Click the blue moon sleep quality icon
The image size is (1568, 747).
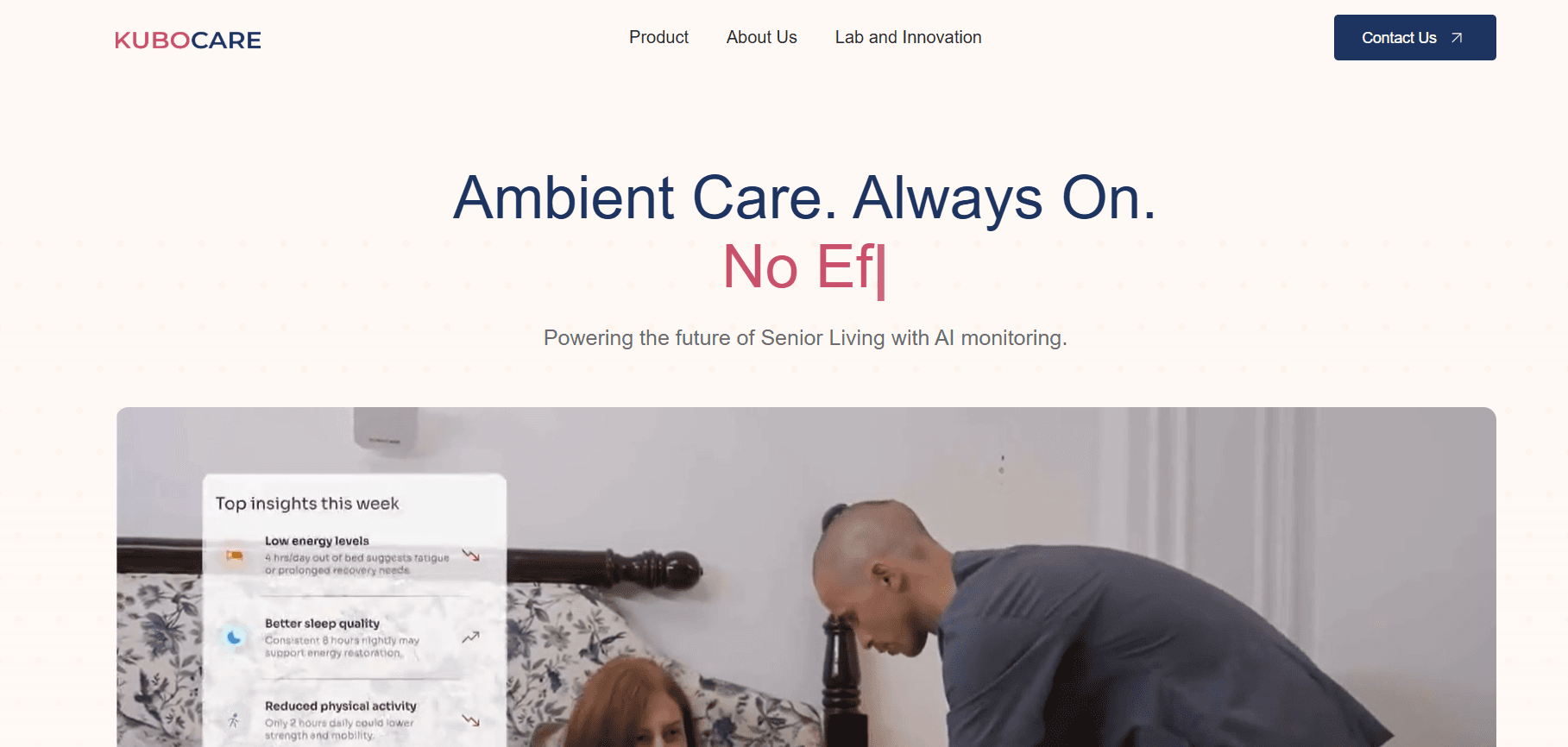pyautogui.click(x=234, y=637)
